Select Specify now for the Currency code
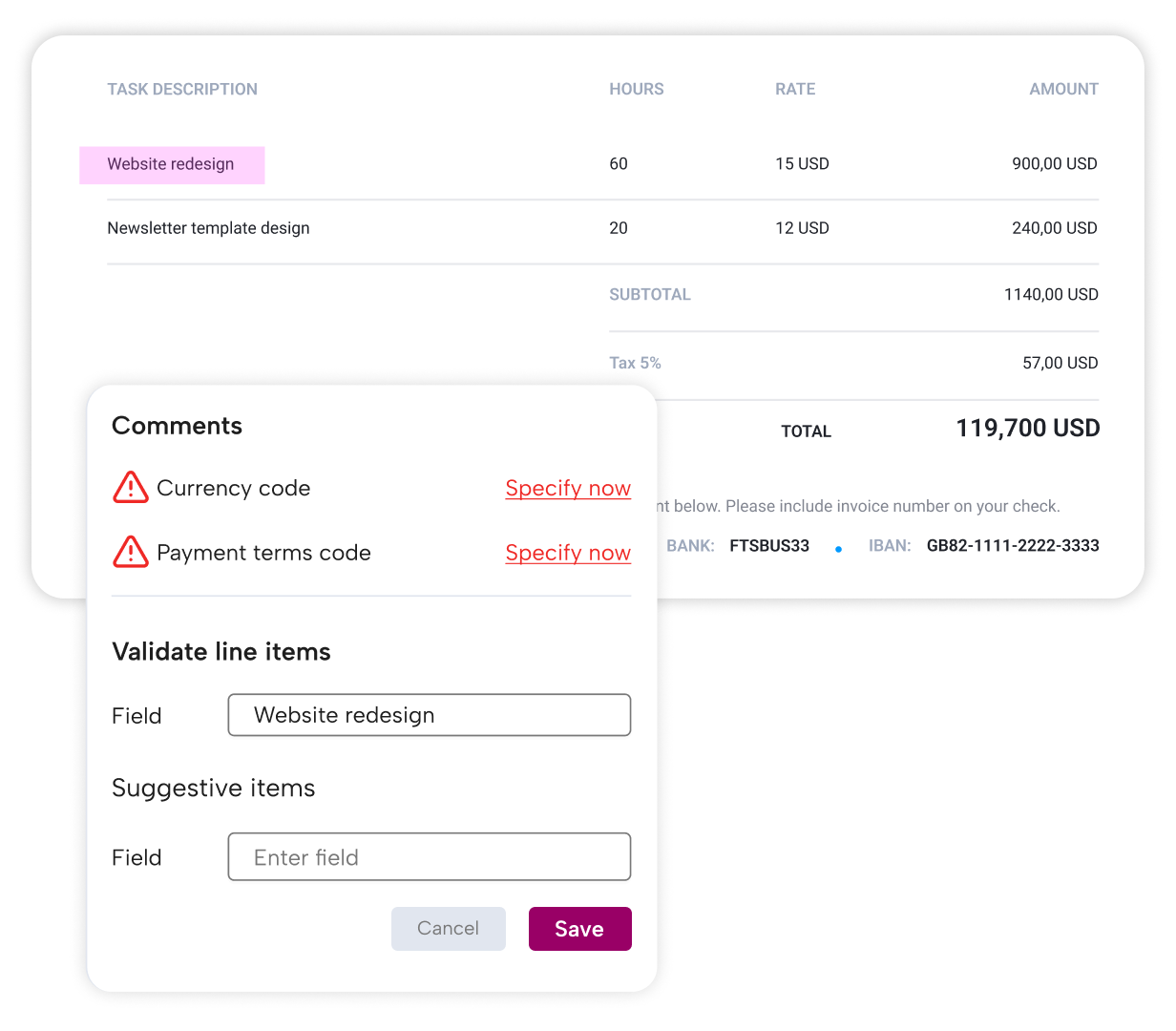The height and width of the screenshot is (1031, 1176). 568,488
